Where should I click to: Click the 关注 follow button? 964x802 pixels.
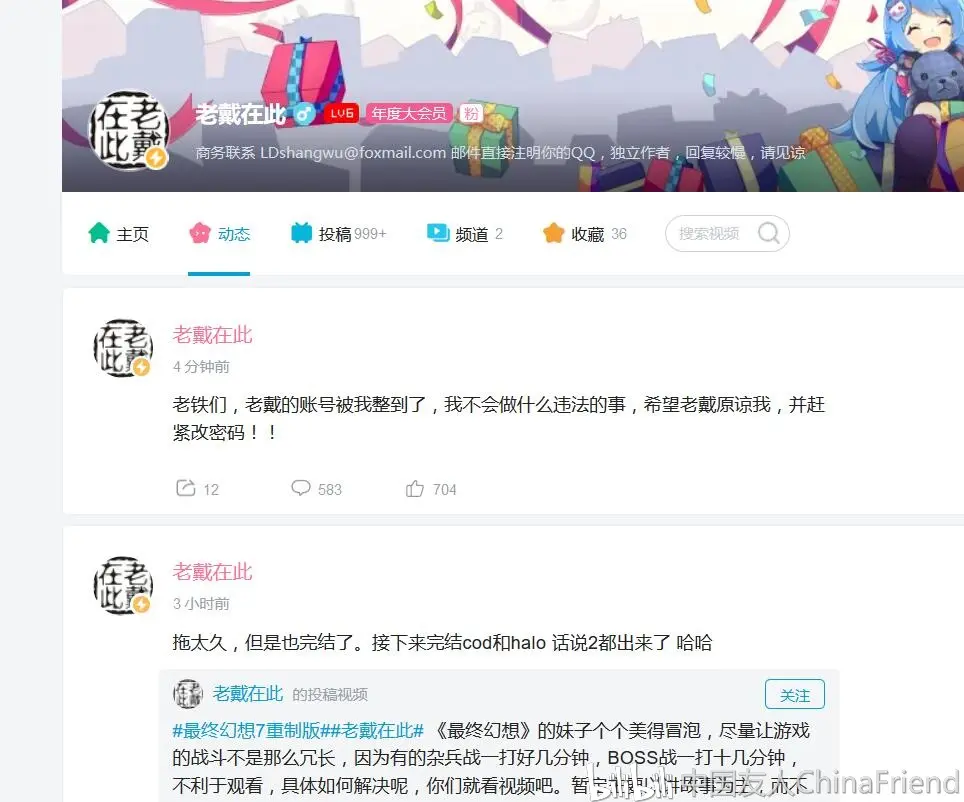794,695
